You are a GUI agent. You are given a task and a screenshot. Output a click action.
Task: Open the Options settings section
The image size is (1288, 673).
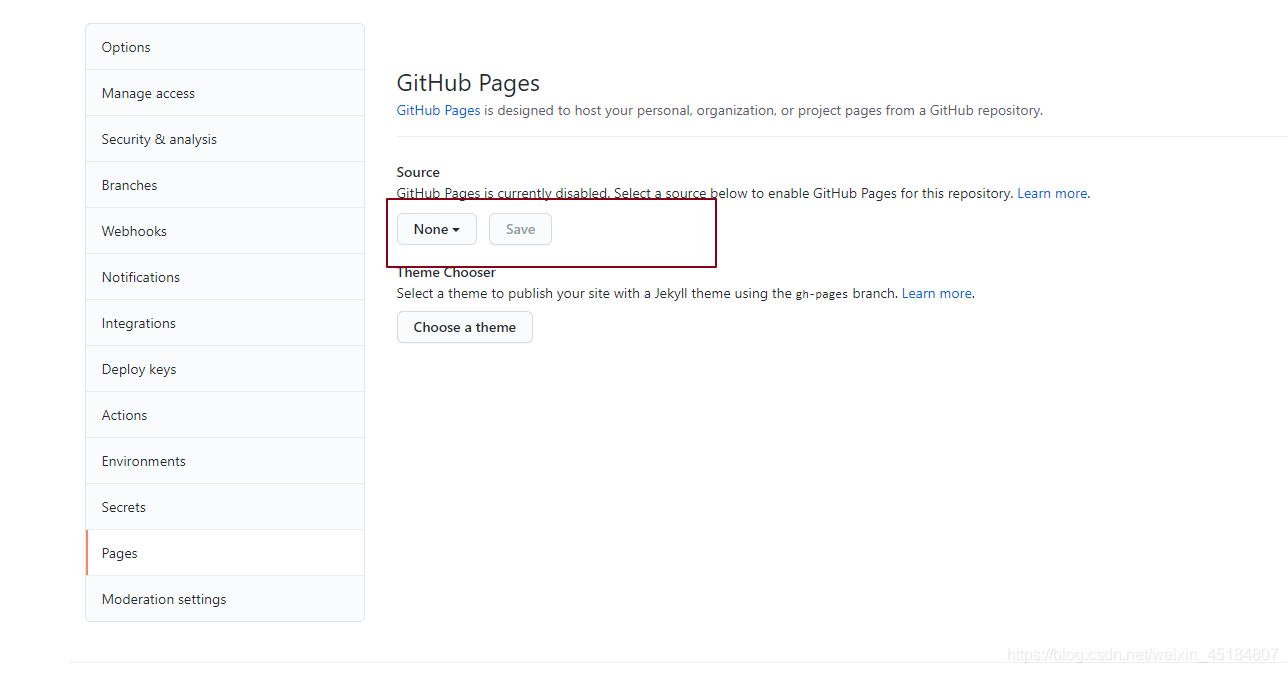pyautogui.click(x=225, y=47)
